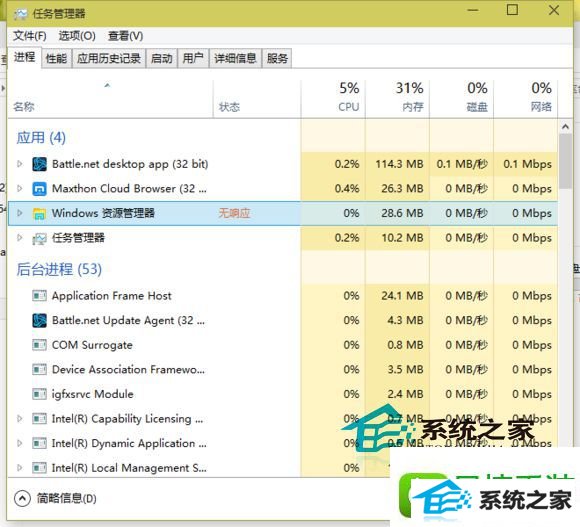Open the 查看(V) menu
The width and height of the screenshot is (580, 527).
125,36
